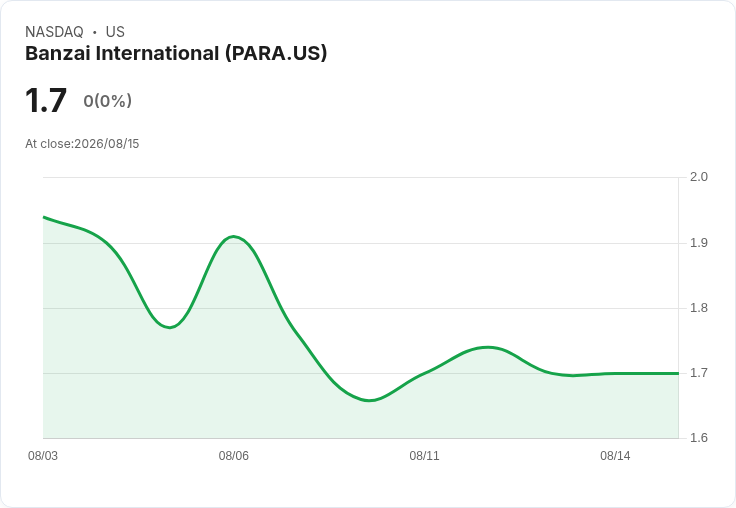Click the 0(0%) price change text
Image resolution: width=736 pixels, height=508 pixels.
pos(107,101)
